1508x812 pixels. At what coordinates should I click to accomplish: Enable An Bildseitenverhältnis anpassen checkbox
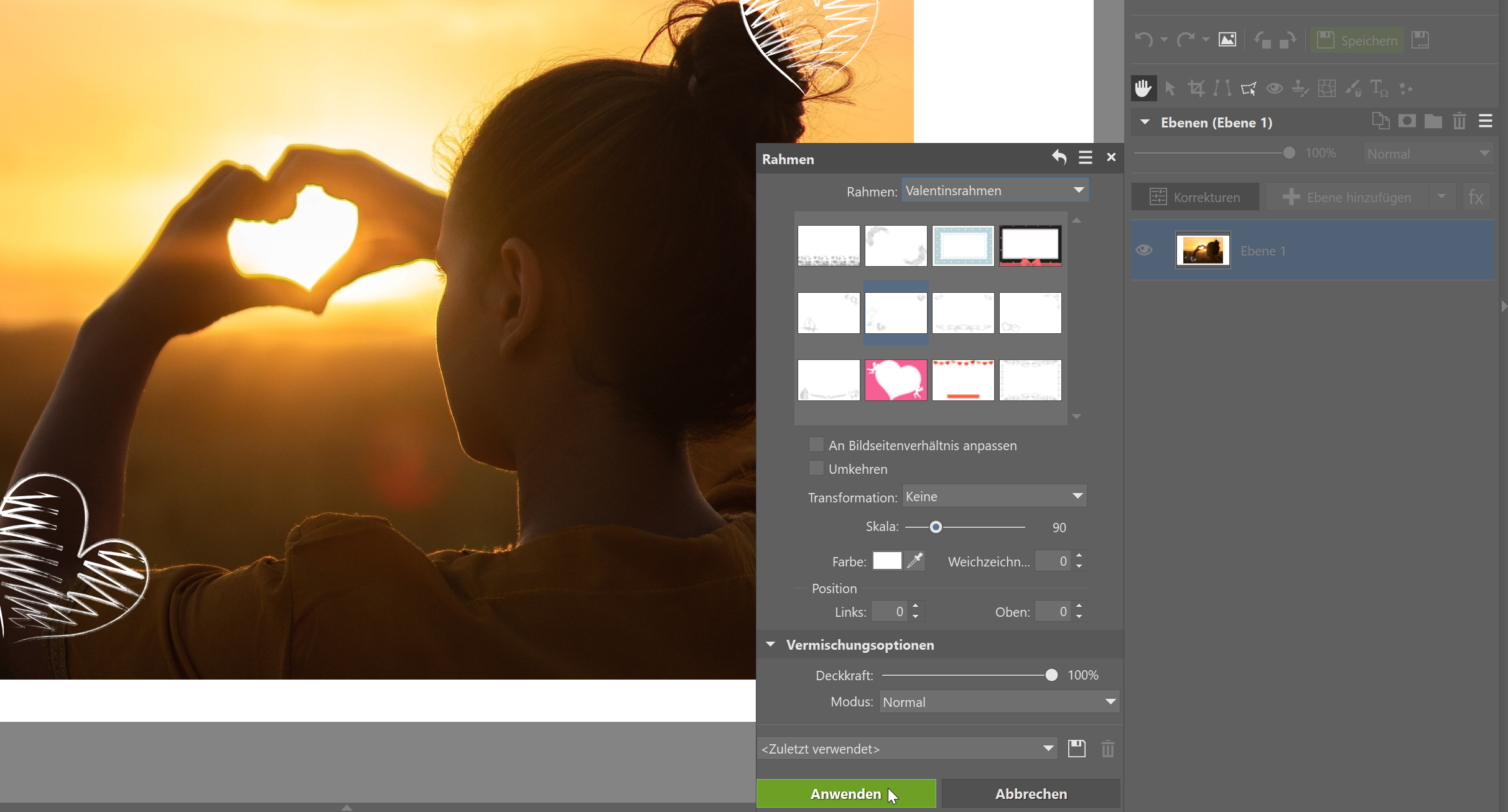816,445
